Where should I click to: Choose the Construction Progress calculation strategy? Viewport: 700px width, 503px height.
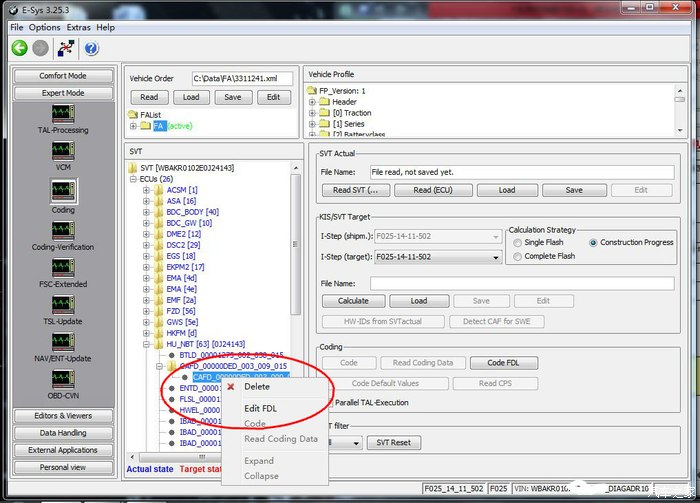[594, 243]
